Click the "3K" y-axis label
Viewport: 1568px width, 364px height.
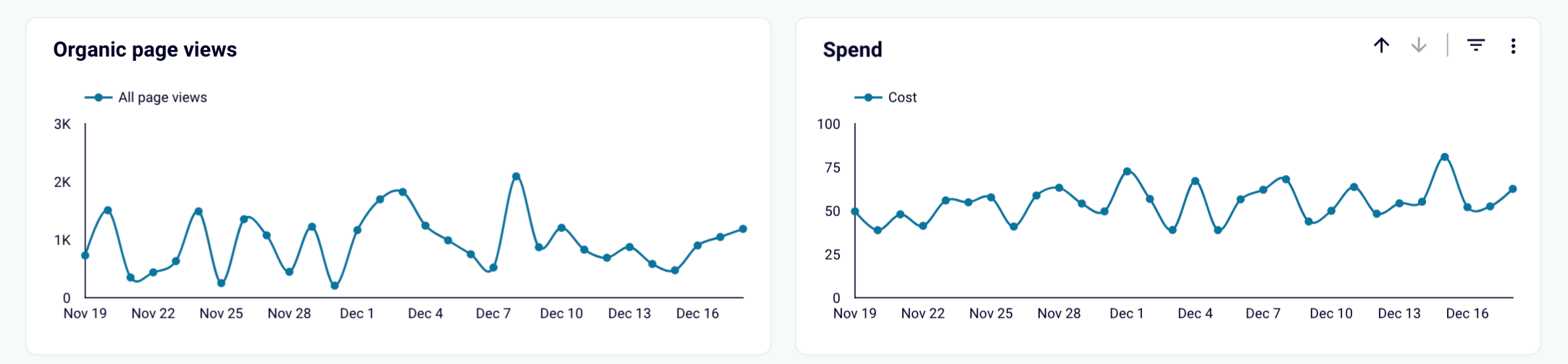[x=62, y=124]
